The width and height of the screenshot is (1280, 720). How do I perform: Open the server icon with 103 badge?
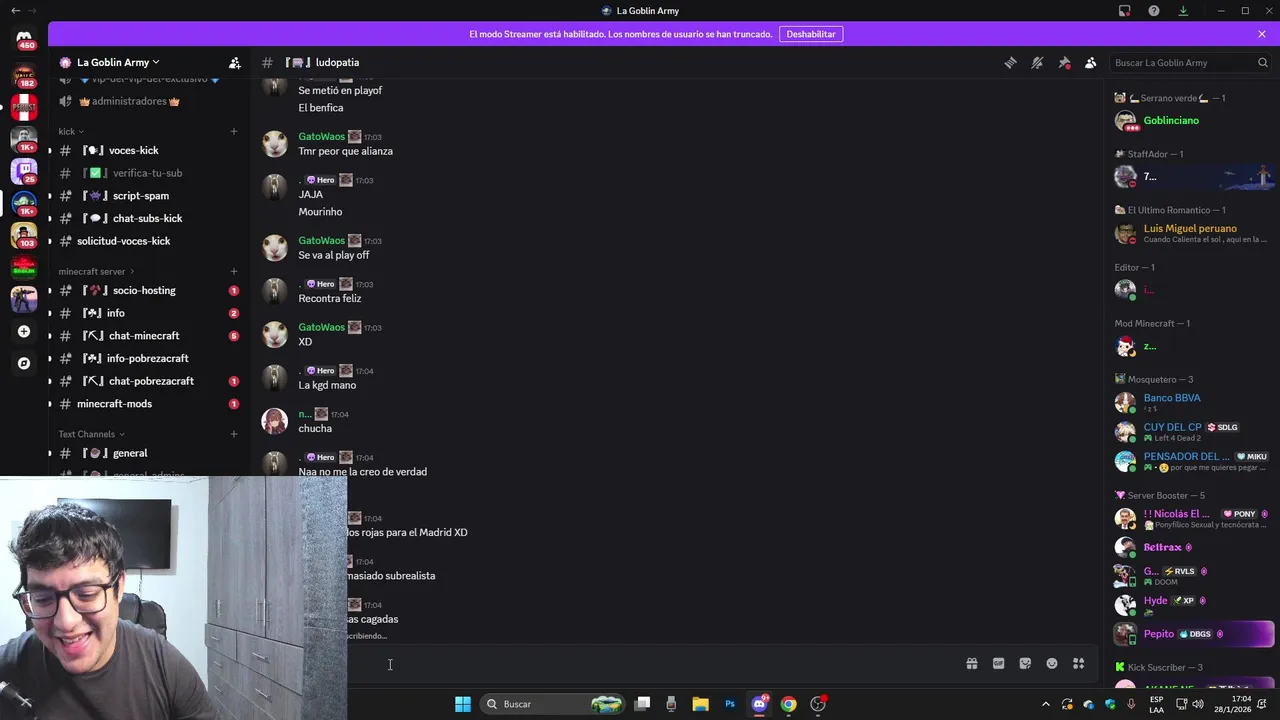click(24, 235)
